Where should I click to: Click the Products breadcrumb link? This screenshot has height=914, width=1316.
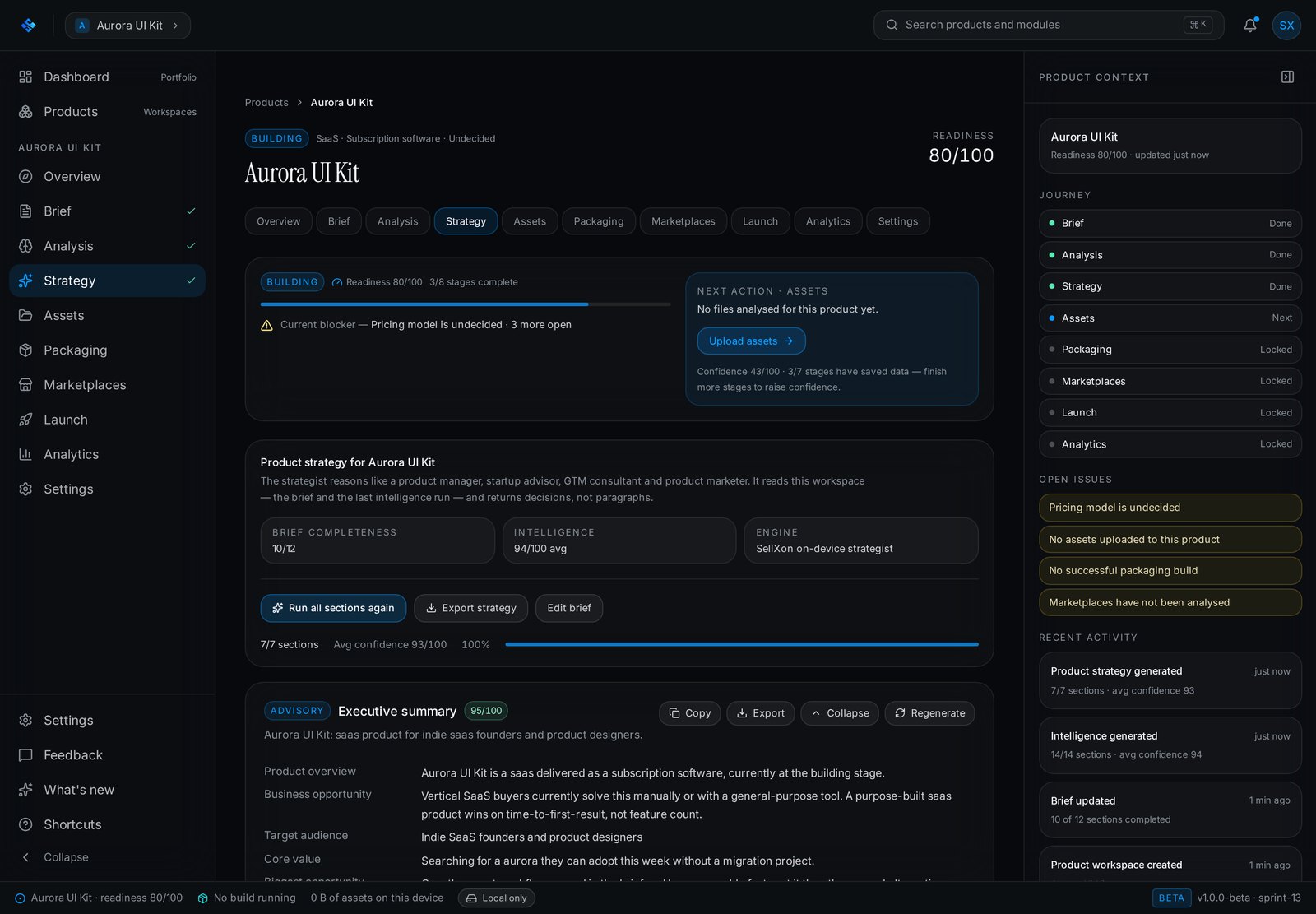click(x=266, y=103)
